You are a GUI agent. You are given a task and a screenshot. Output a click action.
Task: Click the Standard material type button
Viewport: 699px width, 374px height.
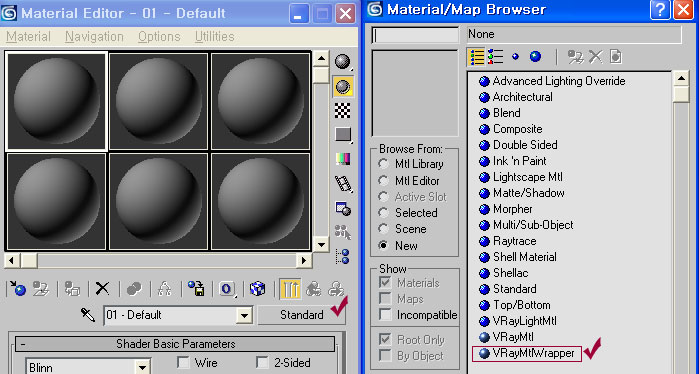point(301,315)
